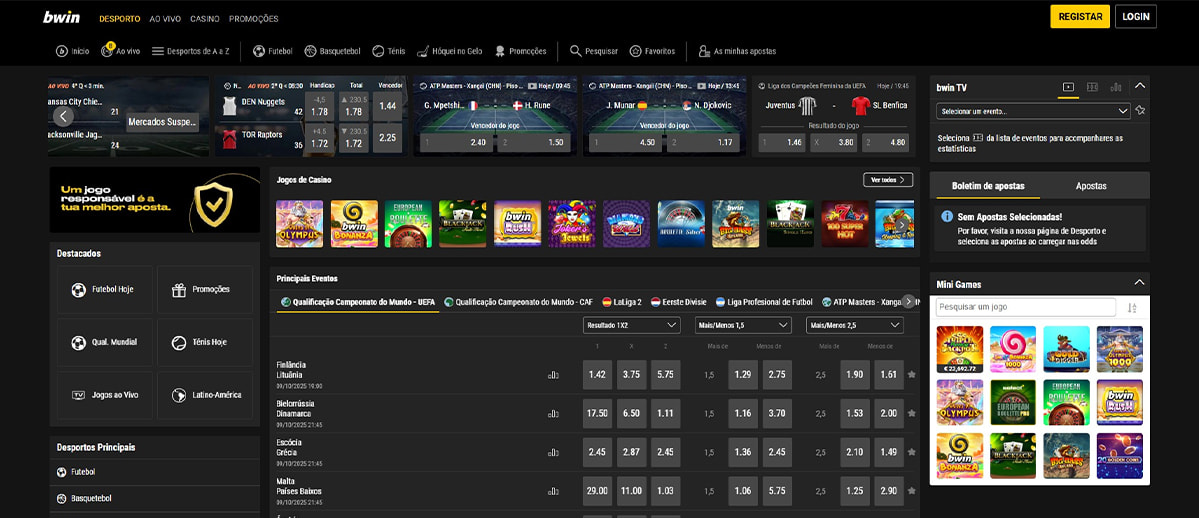Advance the casino games carousel right

[x=903, y=224]
